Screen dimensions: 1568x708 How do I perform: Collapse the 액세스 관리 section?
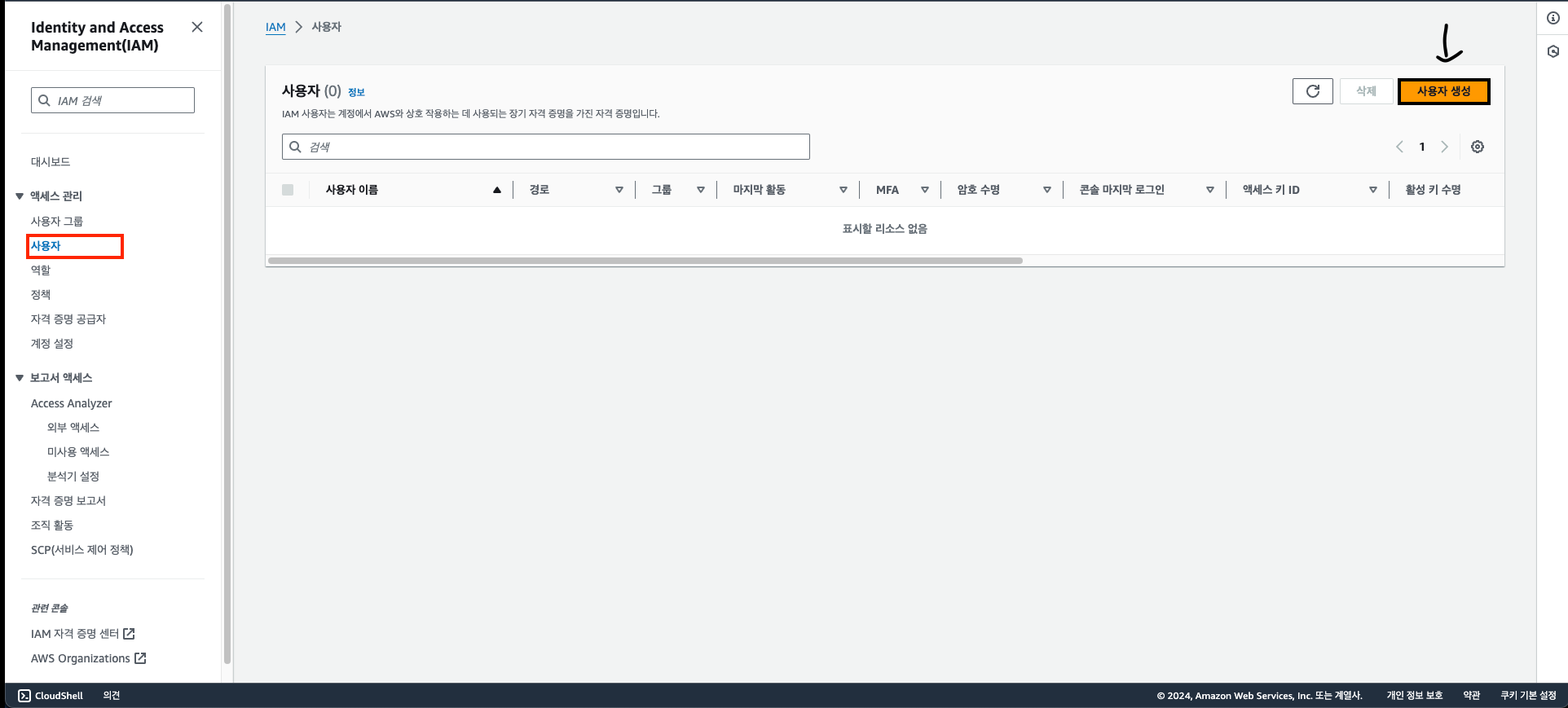pos(20,196)
